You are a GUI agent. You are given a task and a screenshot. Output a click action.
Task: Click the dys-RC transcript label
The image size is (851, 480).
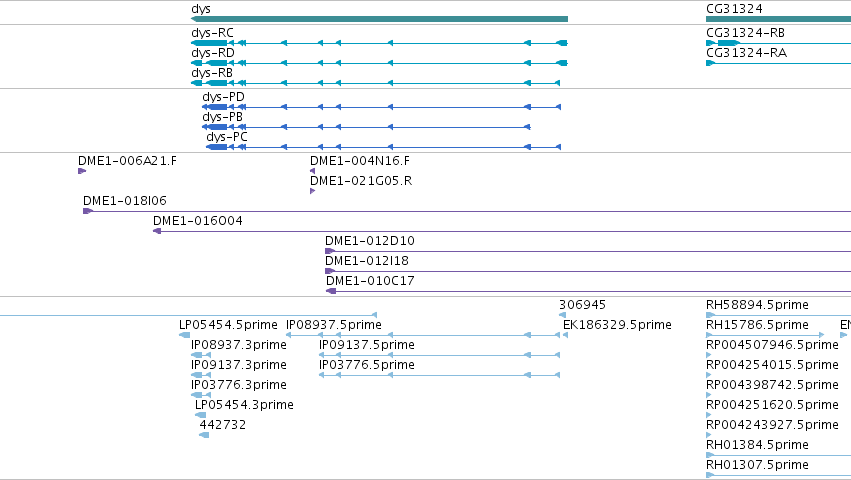[x=212, y=33]
